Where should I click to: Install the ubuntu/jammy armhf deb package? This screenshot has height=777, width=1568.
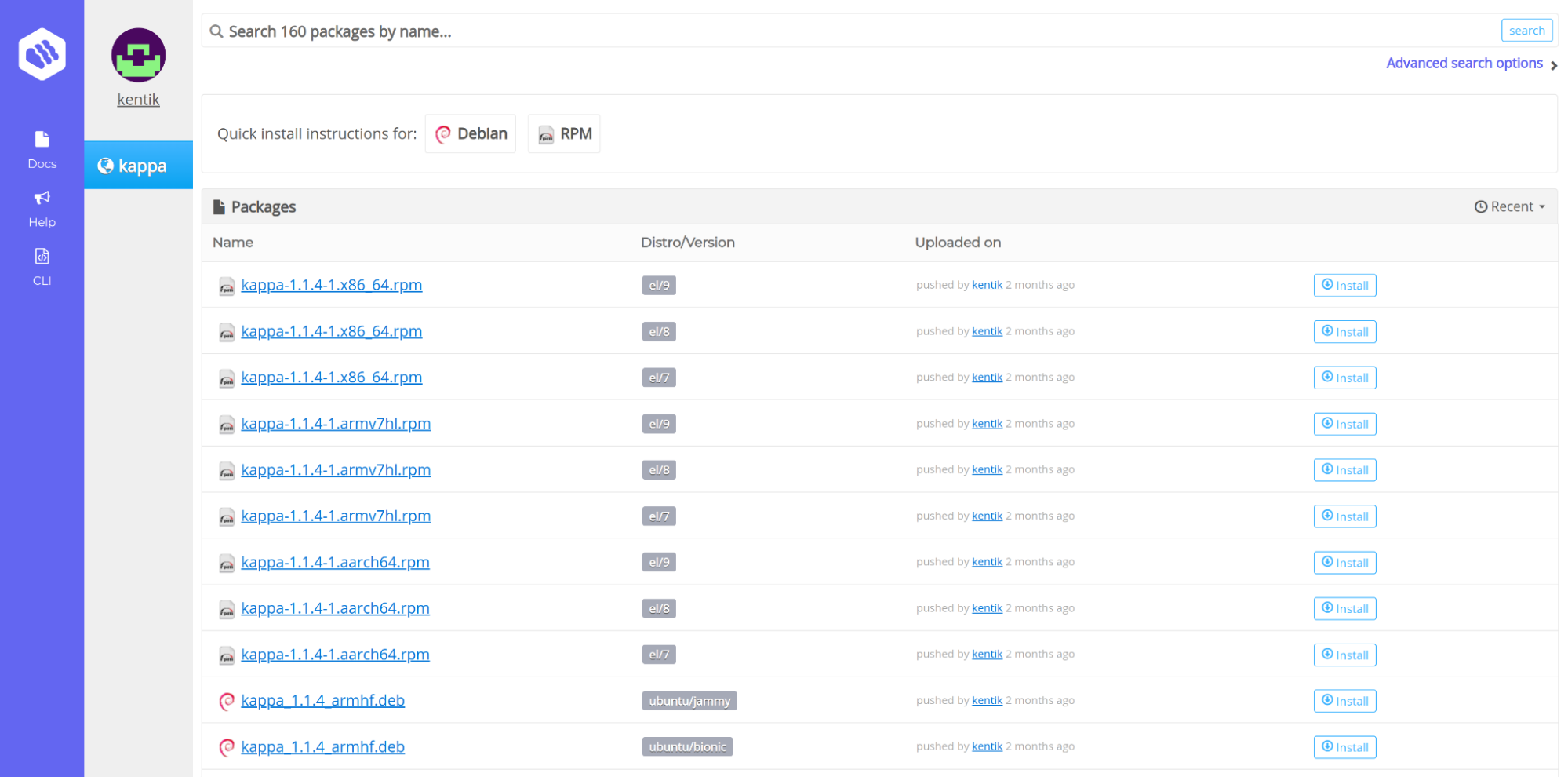1344,700
